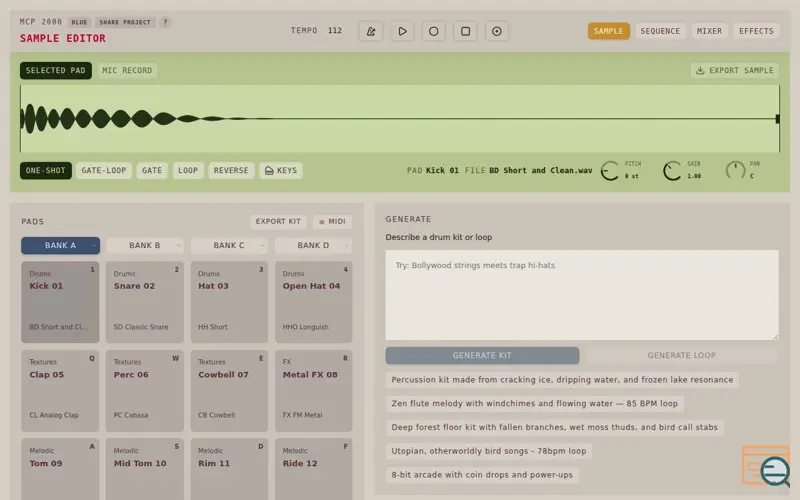This screenshot has height=500, width=800.
Task: Enable Gate-Loop playback mode
Action: click(104, 170)
